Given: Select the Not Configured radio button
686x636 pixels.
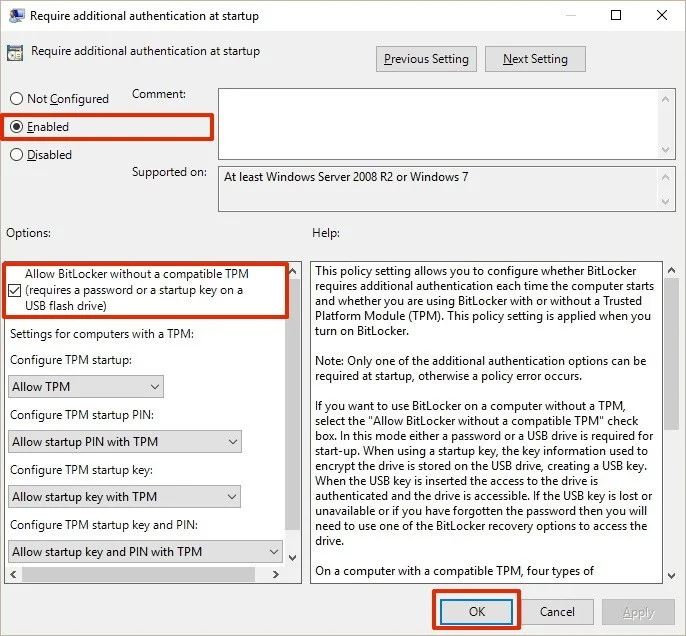Looking at the screenshot, I should click(x=16, y=99).
